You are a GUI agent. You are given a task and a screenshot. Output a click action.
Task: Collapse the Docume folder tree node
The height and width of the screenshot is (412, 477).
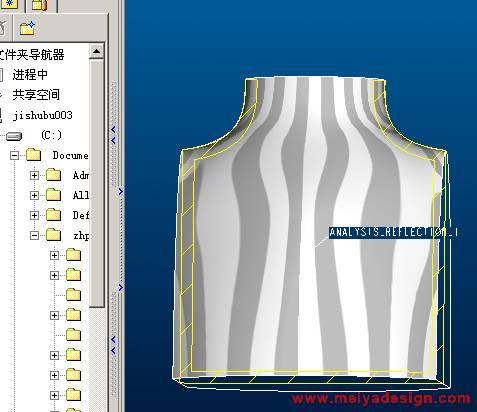(14, 155)
